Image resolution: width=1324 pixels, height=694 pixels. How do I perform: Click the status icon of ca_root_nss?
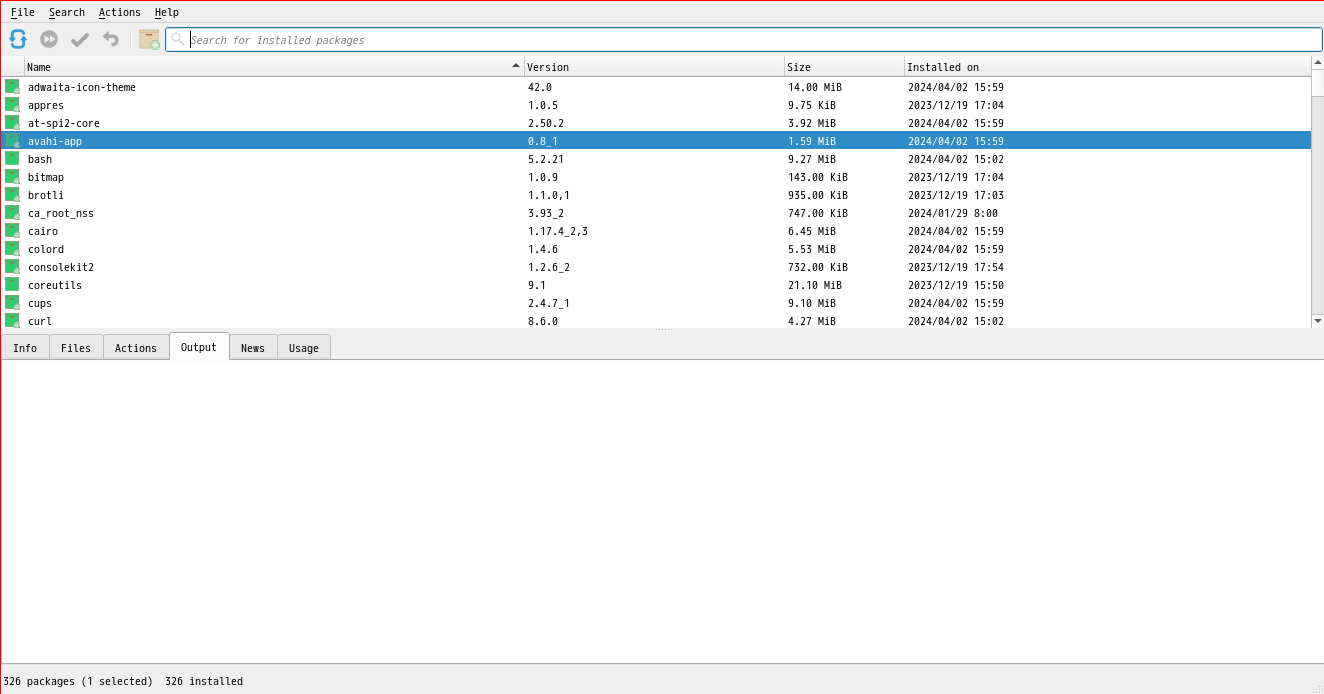(x=12, y=213)
